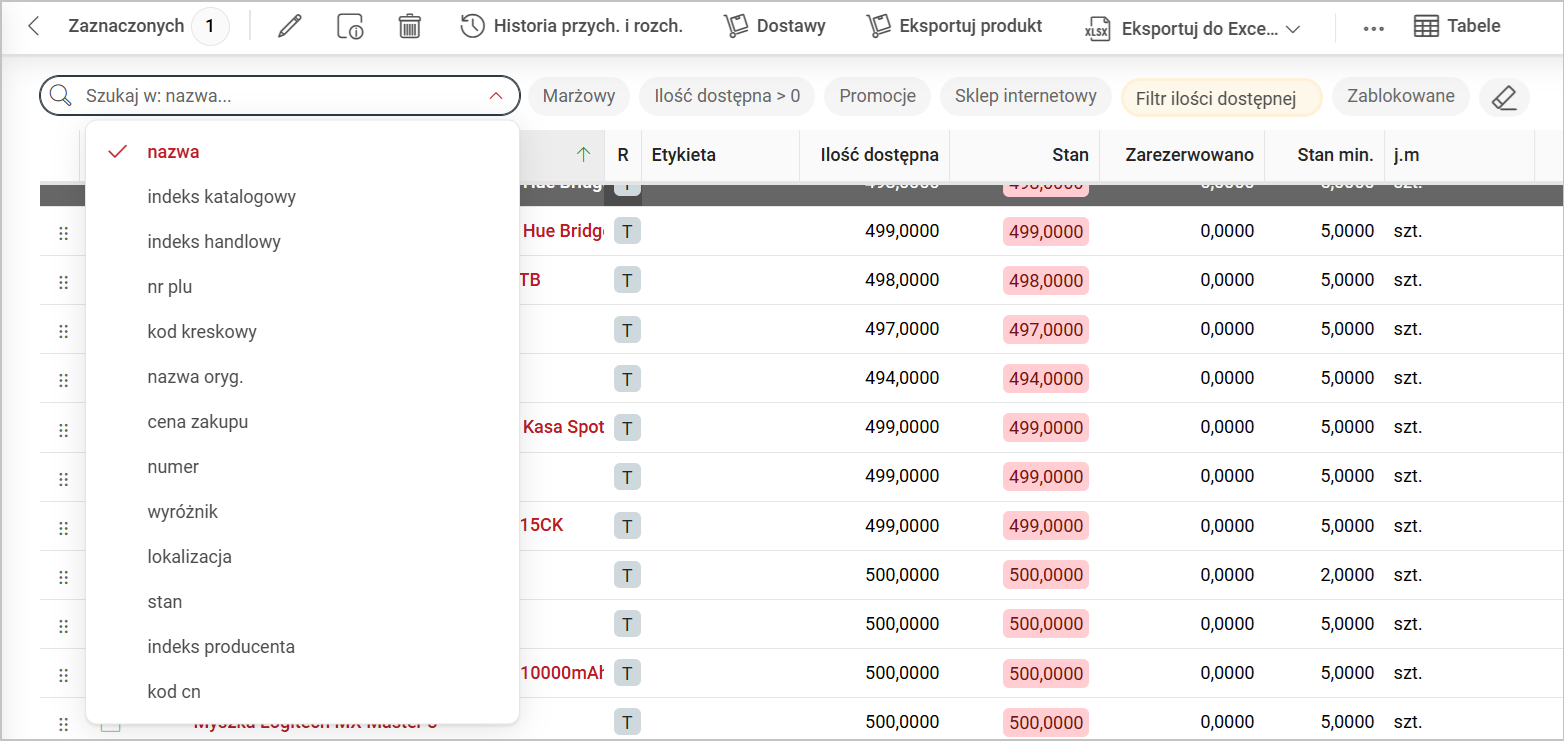Select 'indeks katalogowy' search option
Screen dimensions: 1564x741
[x=221, y=197]
